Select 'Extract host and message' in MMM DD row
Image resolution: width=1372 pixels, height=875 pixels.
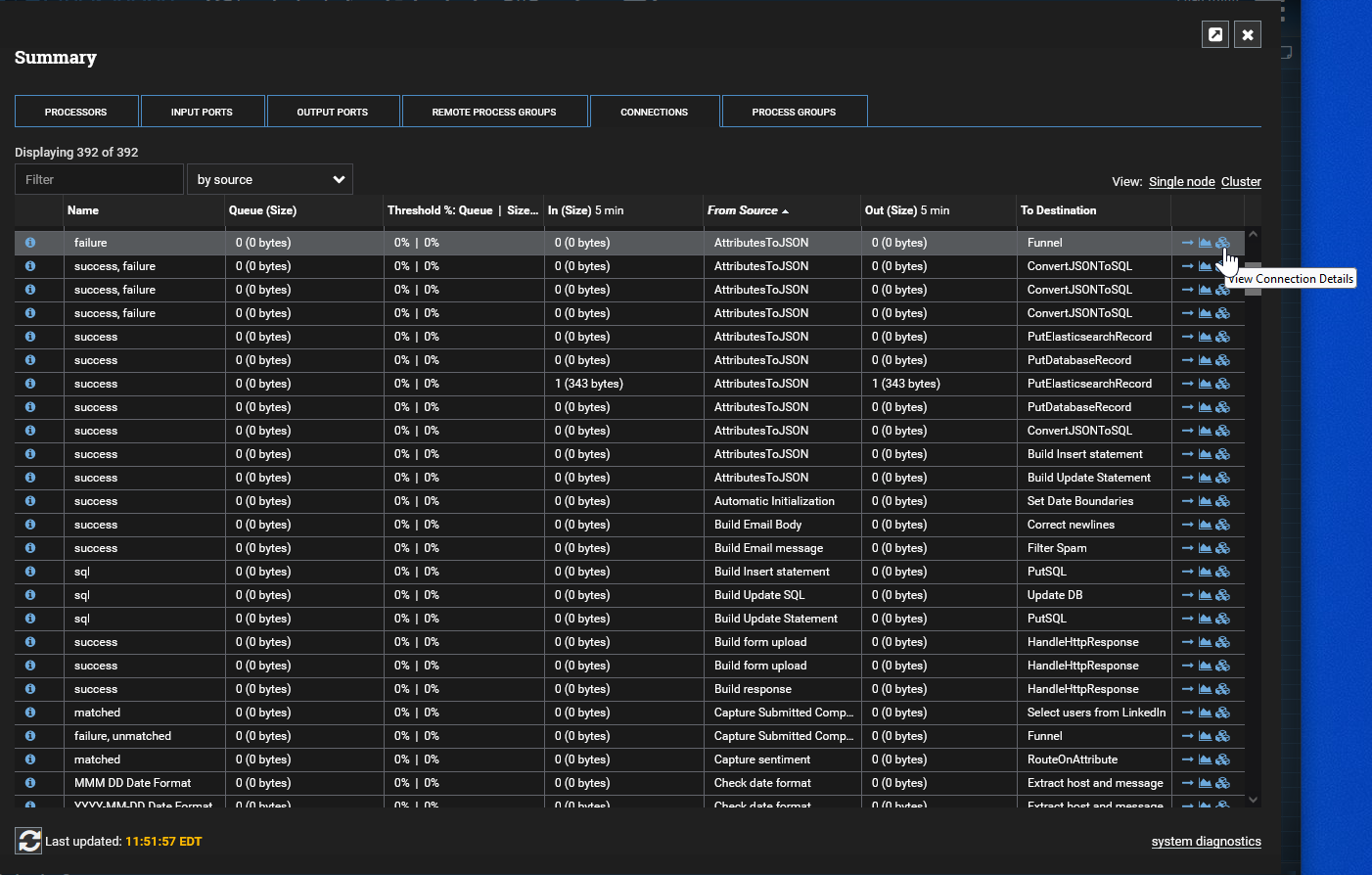pyautogui.click(x=1094, y=783)
